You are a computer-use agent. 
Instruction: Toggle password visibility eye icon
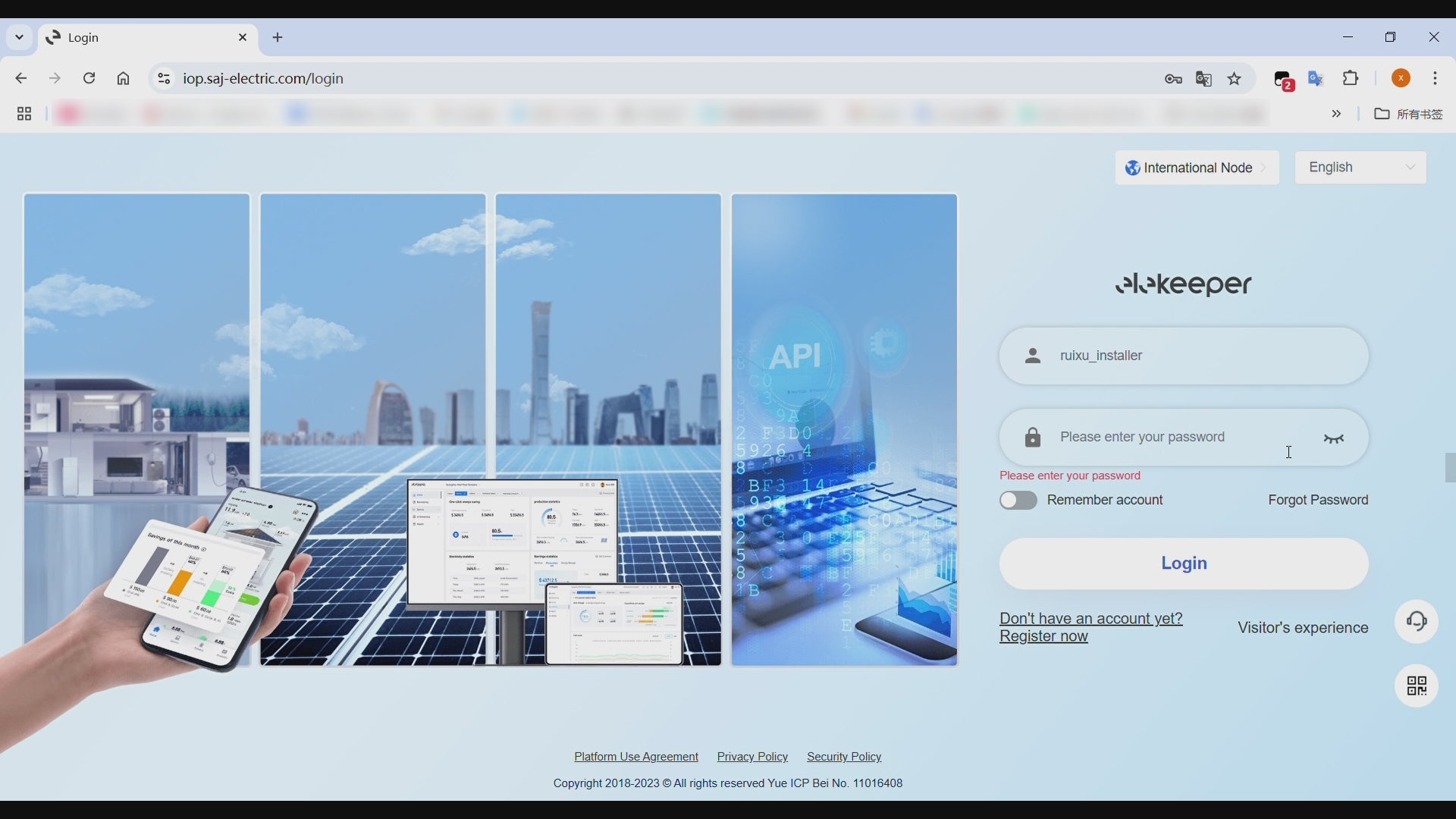(x=1334, y=438)
